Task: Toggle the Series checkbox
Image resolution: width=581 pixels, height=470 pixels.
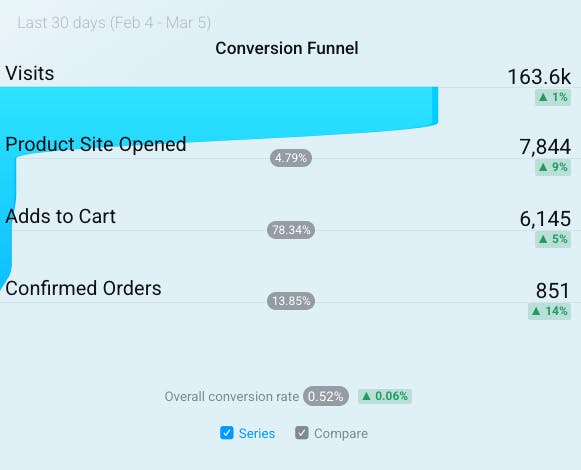Action: point(226,433)
